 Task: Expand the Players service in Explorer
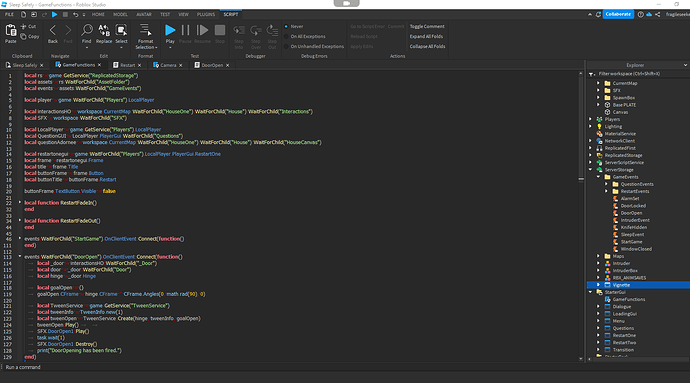pyautogui.click(x=591, y=119)
